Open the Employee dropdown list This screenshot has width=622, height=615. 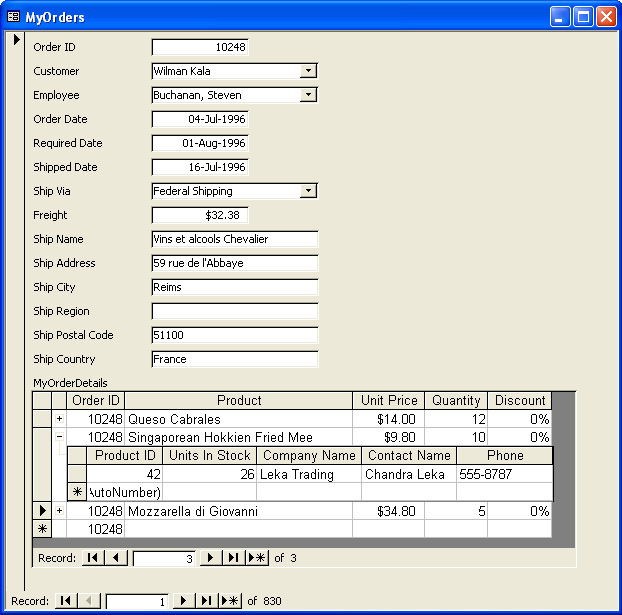(309, 95)
